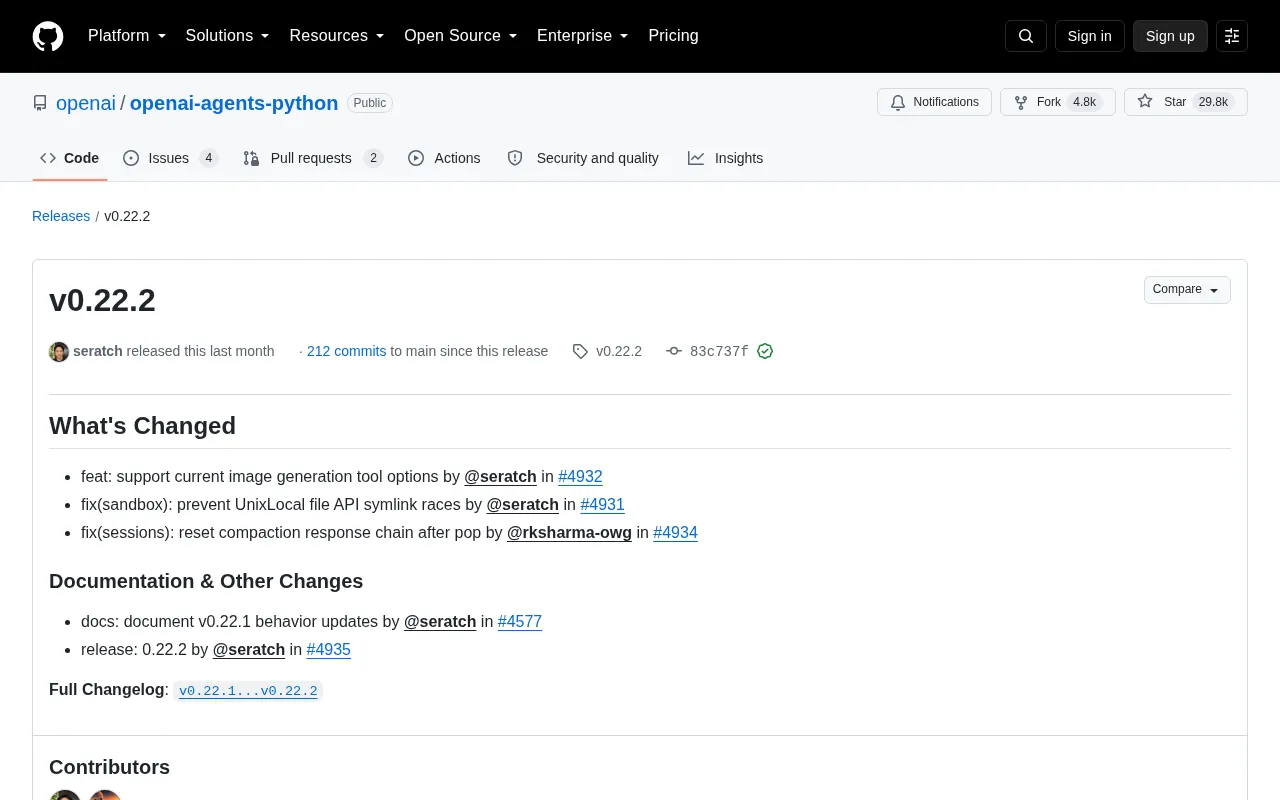The image size is (1280, 800).
Task: Click the Notifications bell button
Action: (x=934, y=102)
